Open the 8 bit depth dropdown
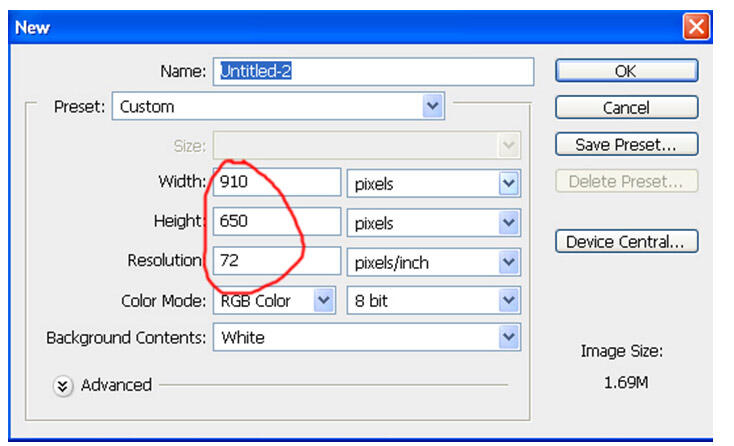734x446 pixels. pos(433,300)
